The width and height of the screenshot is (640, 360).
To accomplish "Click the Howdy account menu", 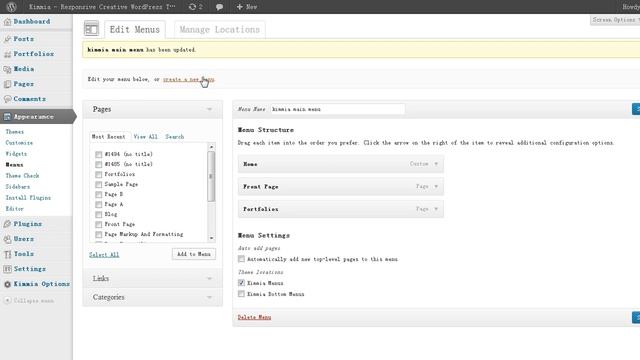I will click(631, 7).
